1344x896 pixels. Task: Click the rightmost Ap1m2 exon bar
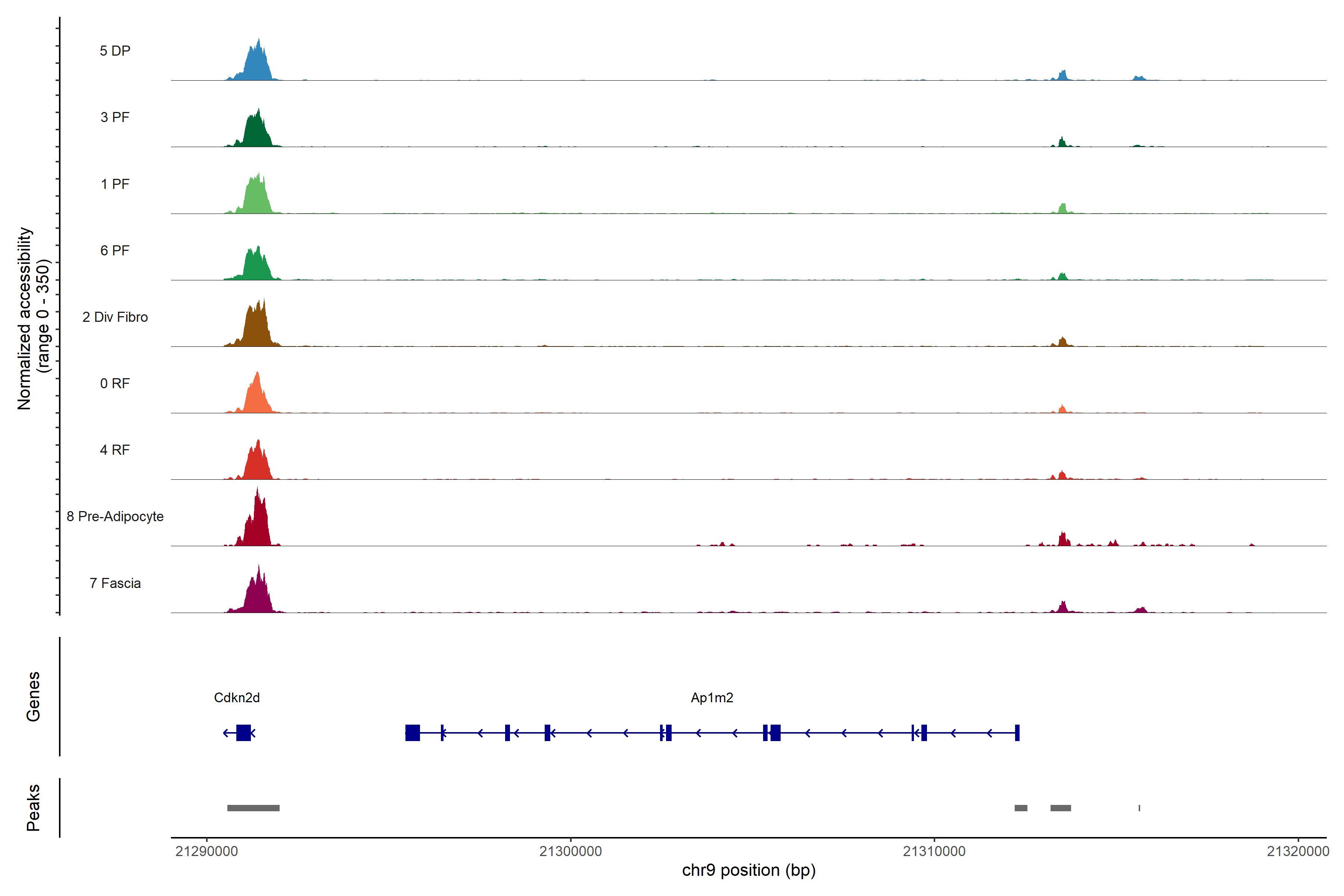(1017, 732)
